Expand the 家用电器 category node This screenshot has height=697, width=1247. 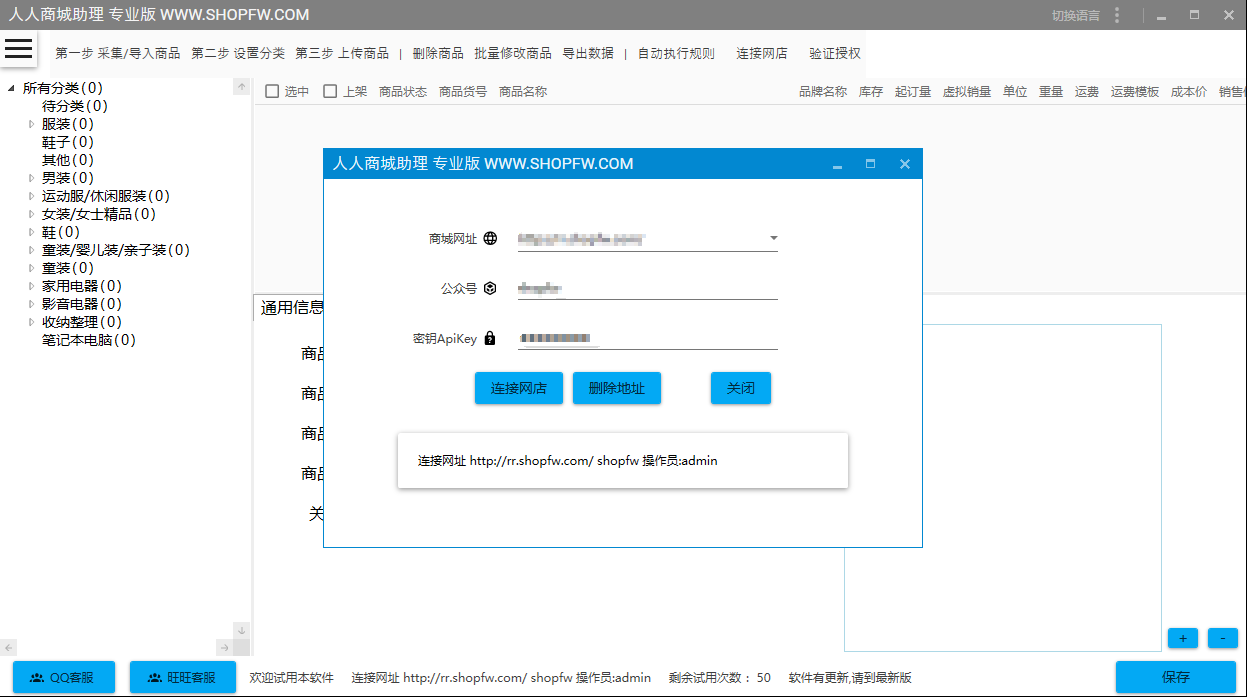click(32, 287)
